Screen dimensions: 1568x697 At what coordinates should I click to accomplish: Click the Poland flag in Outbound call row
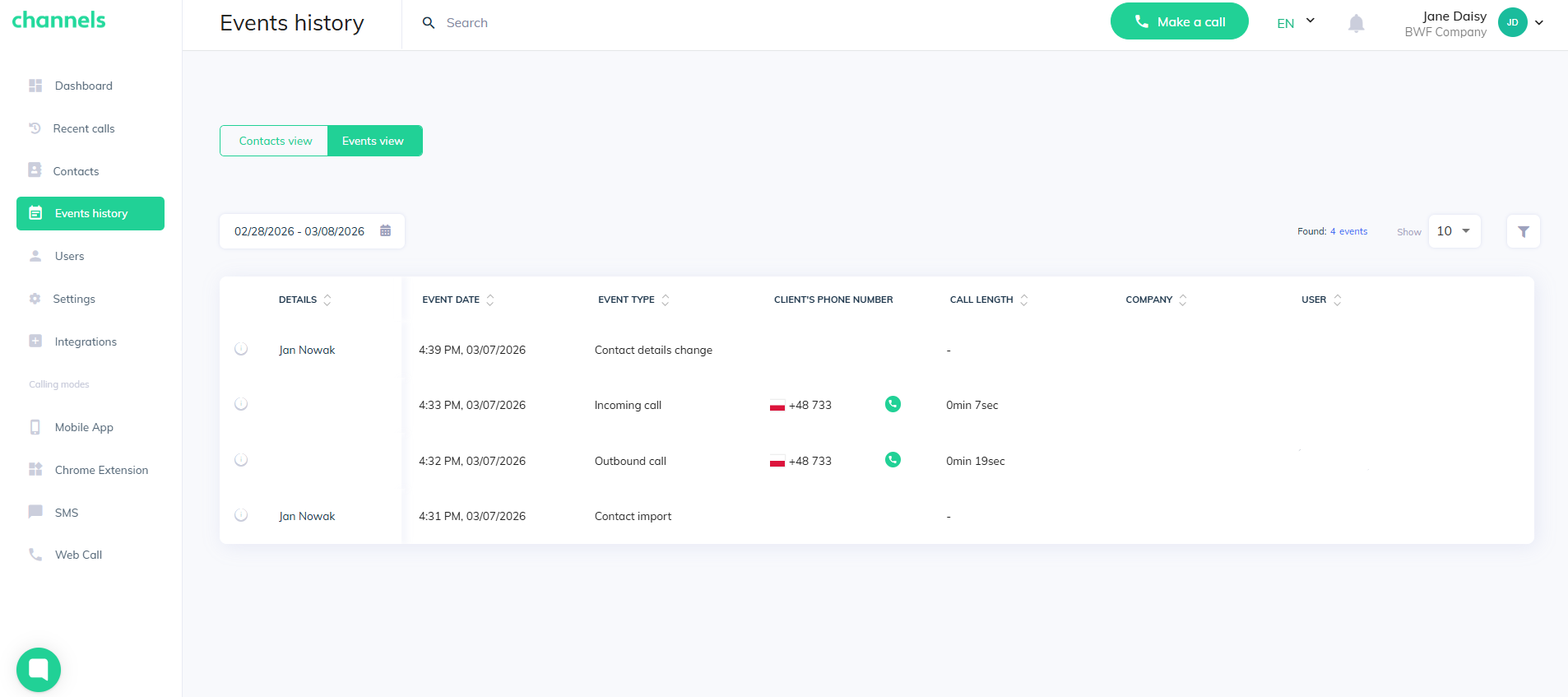point(777,461)
